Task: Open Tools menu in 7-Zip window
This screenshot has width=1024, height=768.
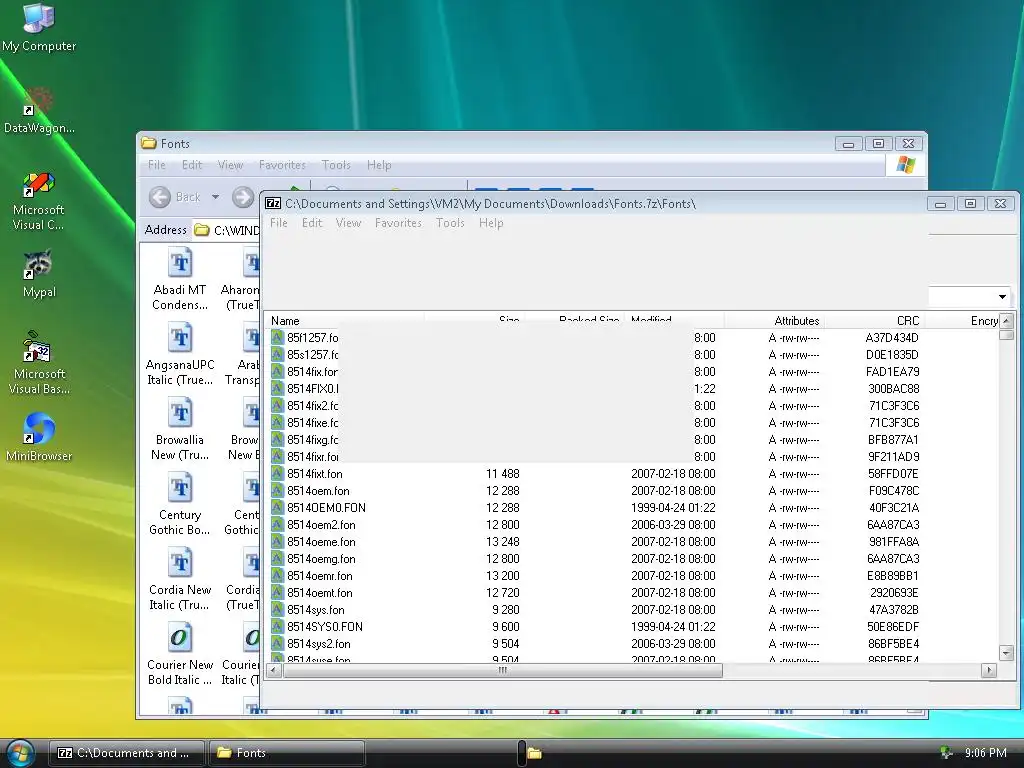Action: [x=450, y=223]
